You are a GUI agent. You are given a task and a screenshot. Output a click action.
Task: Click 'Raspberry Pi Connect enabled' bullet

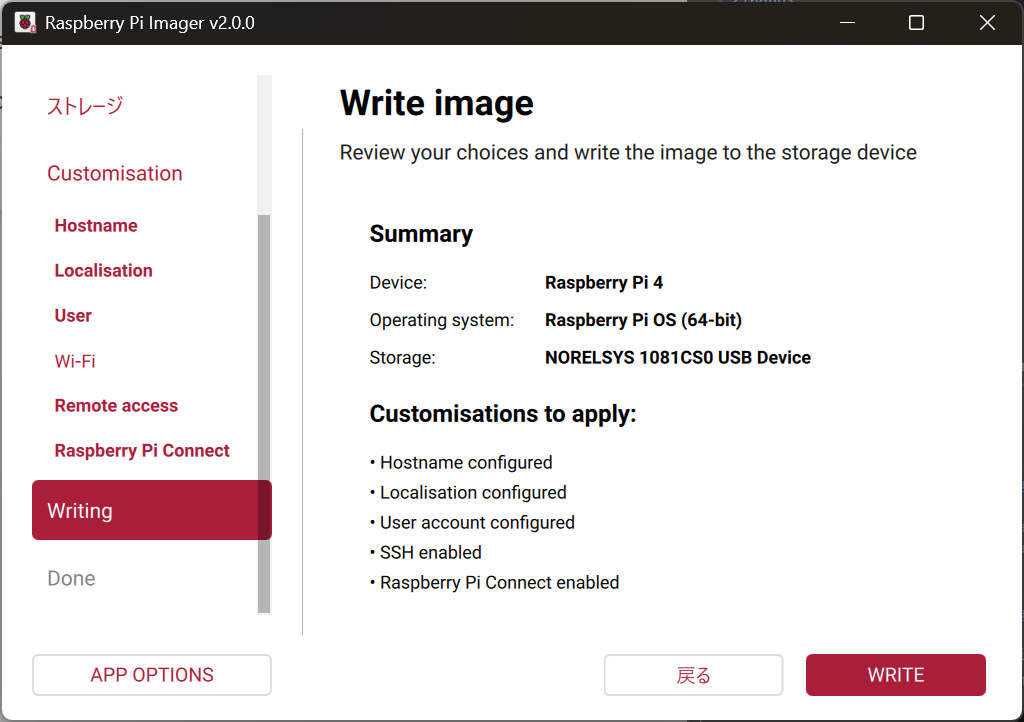(494, 582)
